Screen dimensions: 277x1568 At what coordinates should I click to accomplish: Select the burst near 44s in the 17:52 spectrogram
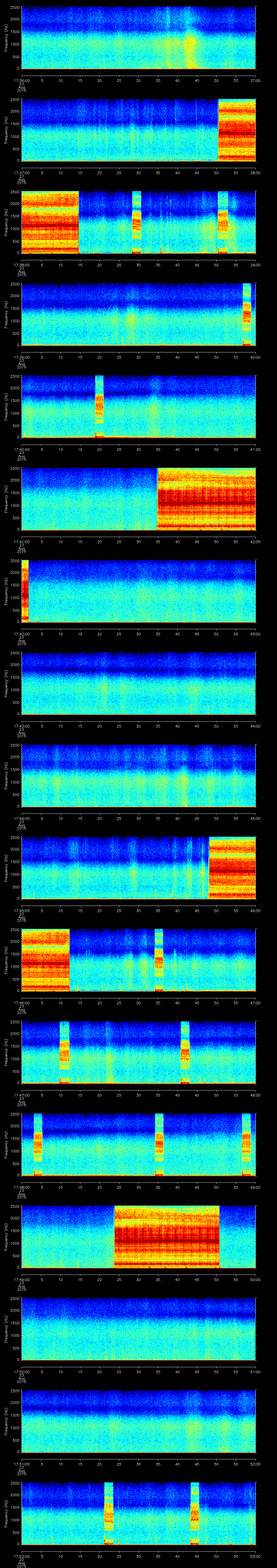coord(195,1513)
